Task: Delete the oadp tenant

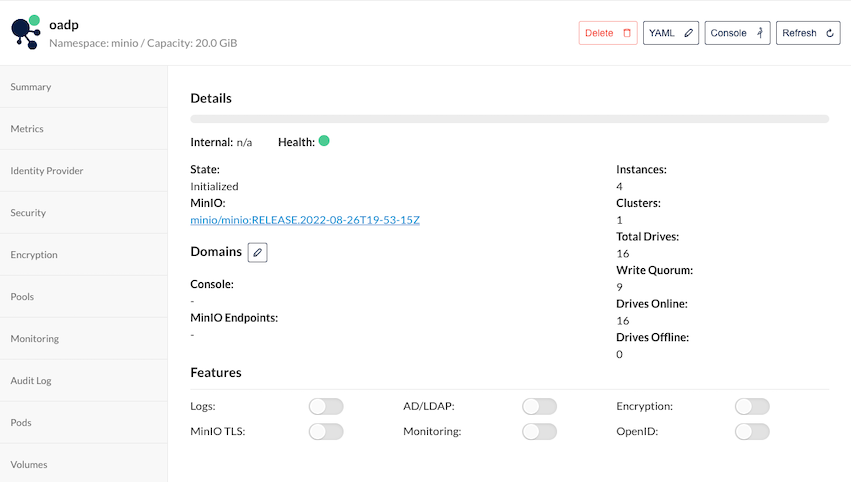Action: (608, 33)
